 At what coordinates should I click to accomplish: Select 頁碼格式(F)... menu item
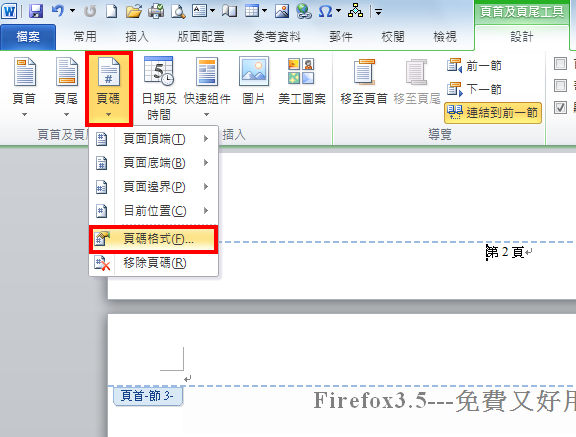tap(154, 239)
